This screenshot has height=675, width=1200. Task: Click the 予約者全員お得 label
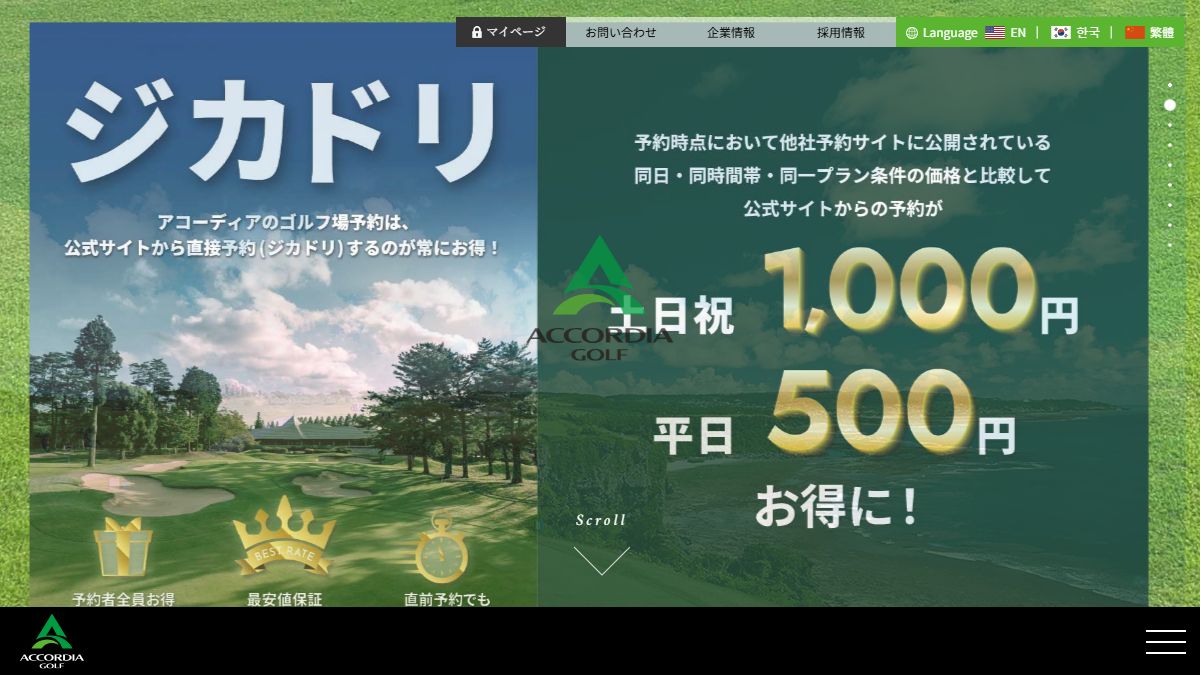(123, 599)
